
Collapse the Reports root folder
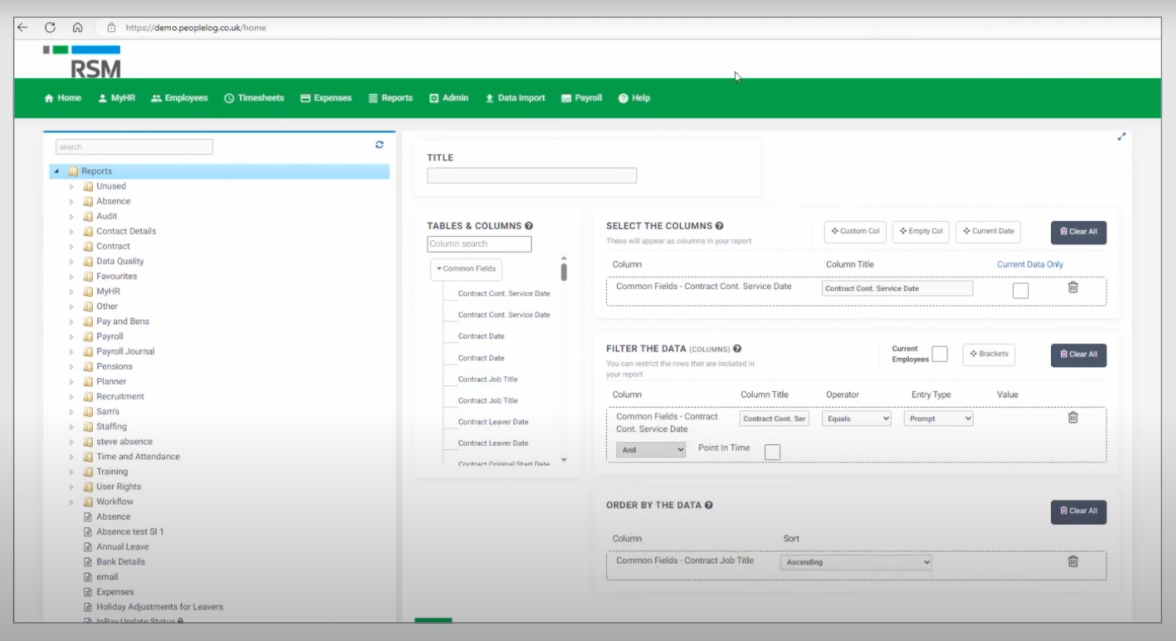coord(56,171)
